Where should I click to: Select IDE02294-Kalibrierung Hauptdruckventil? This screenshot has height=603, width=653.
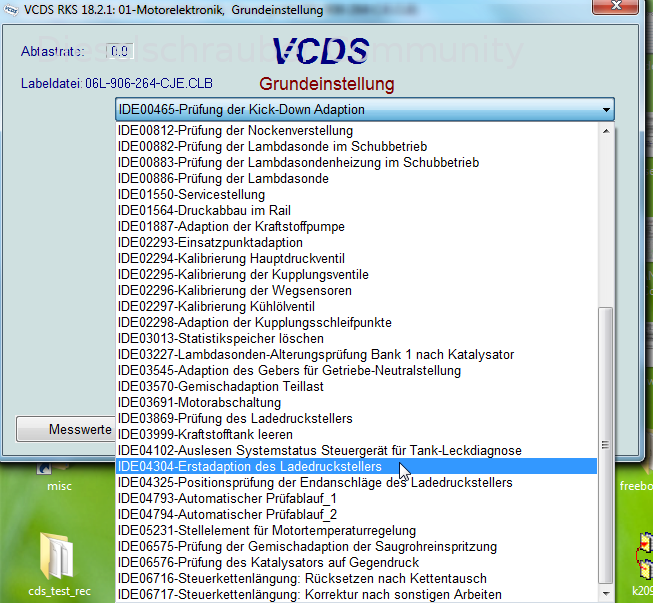tap(356, 259)
